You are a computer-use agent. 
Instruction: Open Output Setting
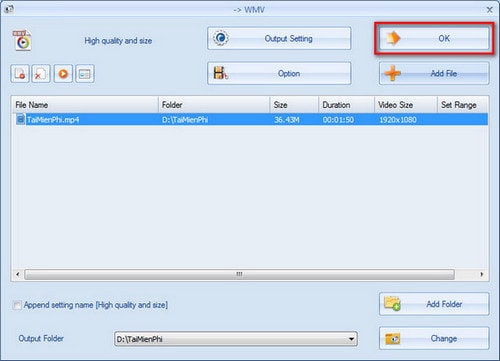279,38
